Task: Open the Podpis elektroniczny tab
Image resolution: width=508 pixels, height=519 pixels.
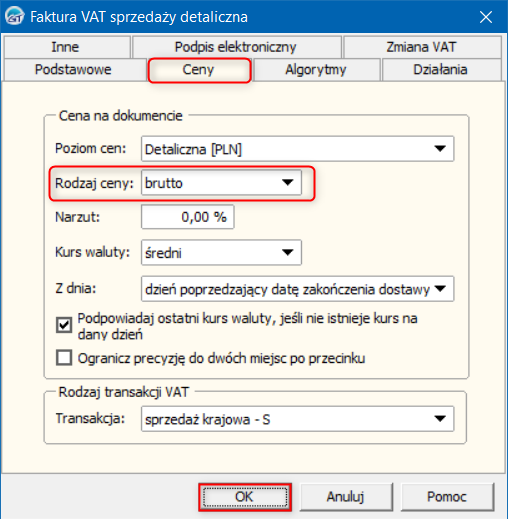Action: point(236,47)
